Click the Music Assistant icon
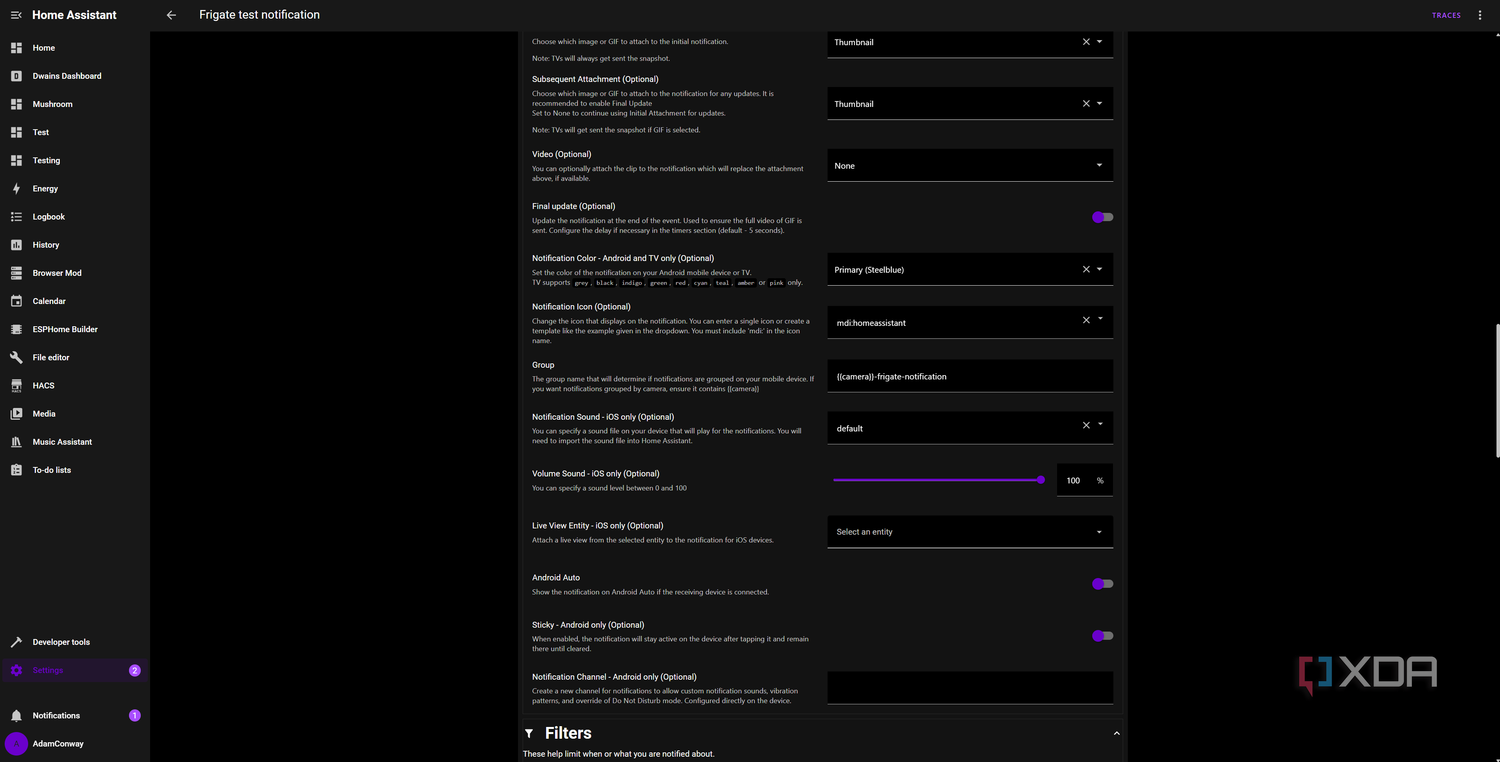Viewport: 1500px width, 762px height. click(16, 441)
